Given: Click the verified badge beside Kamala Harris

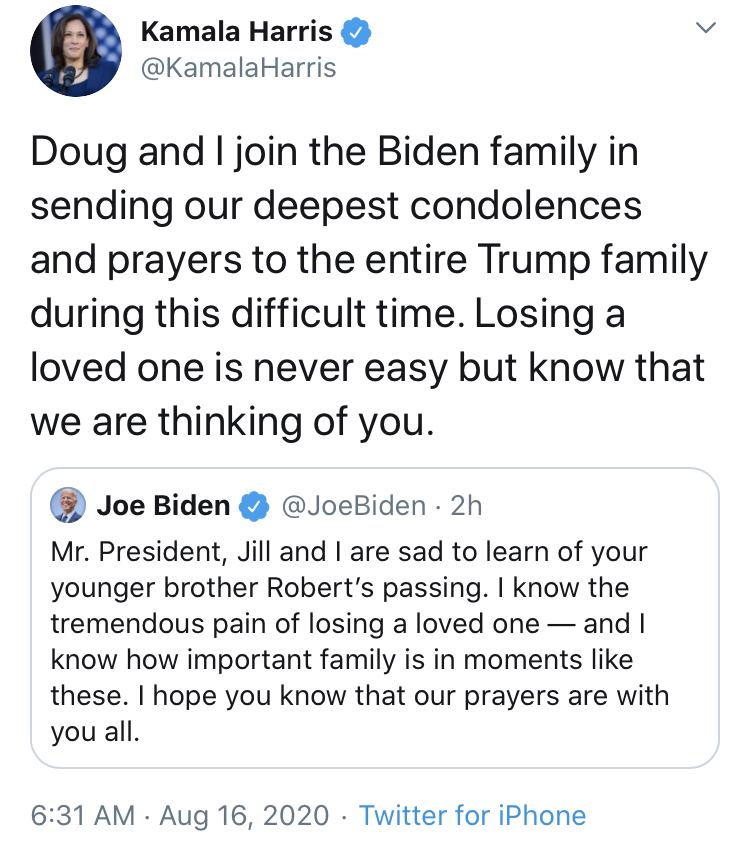Looking at the screenshot, I should tap(356, 33).
